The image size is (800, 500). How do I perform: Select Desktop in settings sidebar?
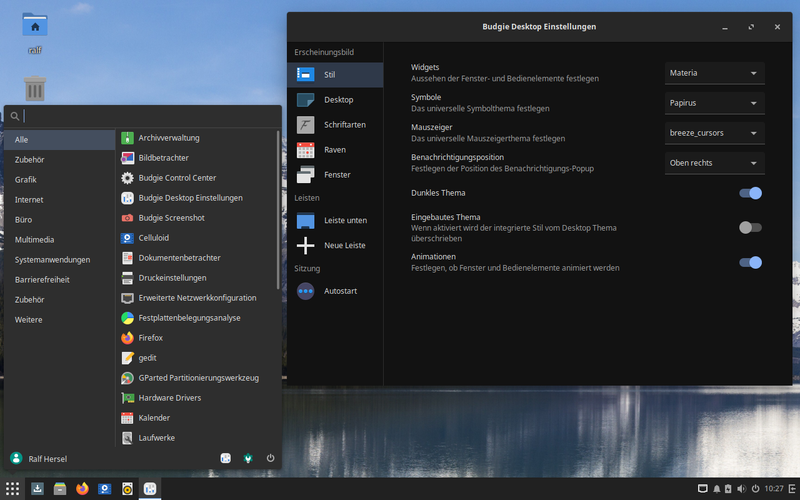(x=335, y=100)
